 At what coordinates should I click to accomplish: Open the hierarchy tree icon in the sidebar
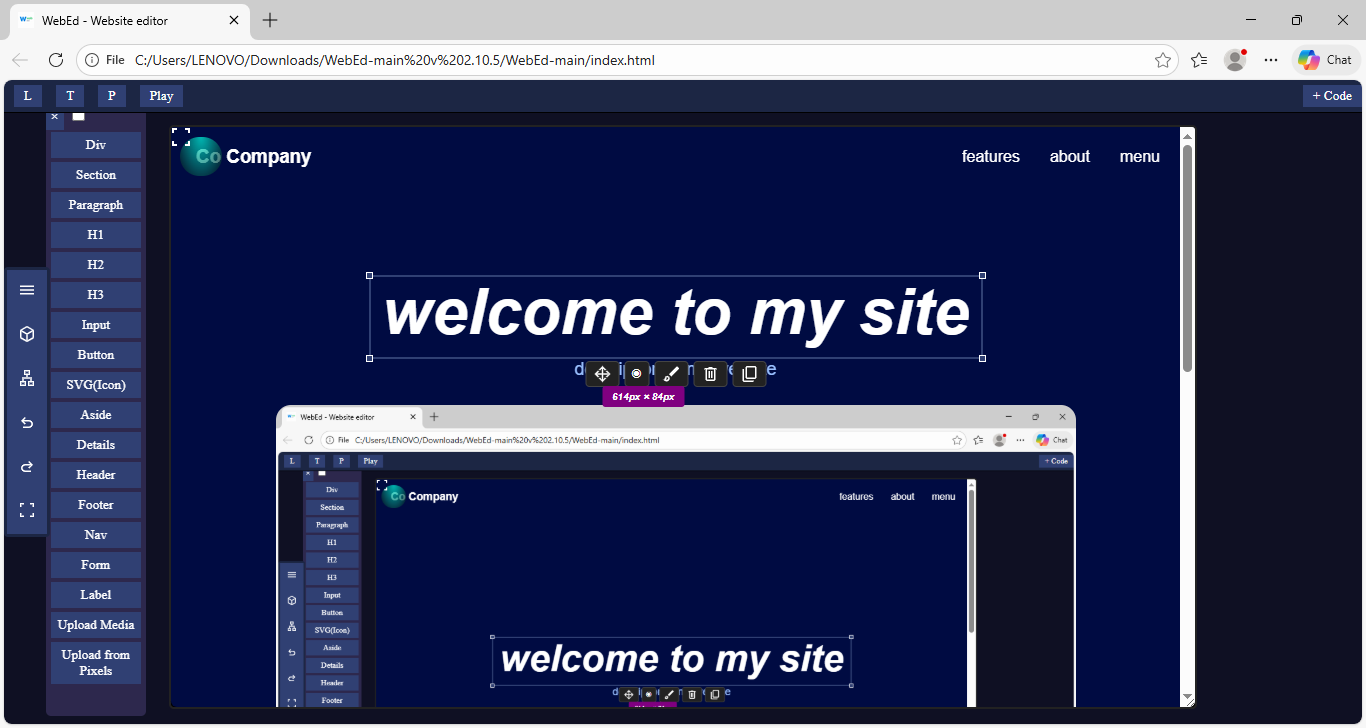pos(27,378)
